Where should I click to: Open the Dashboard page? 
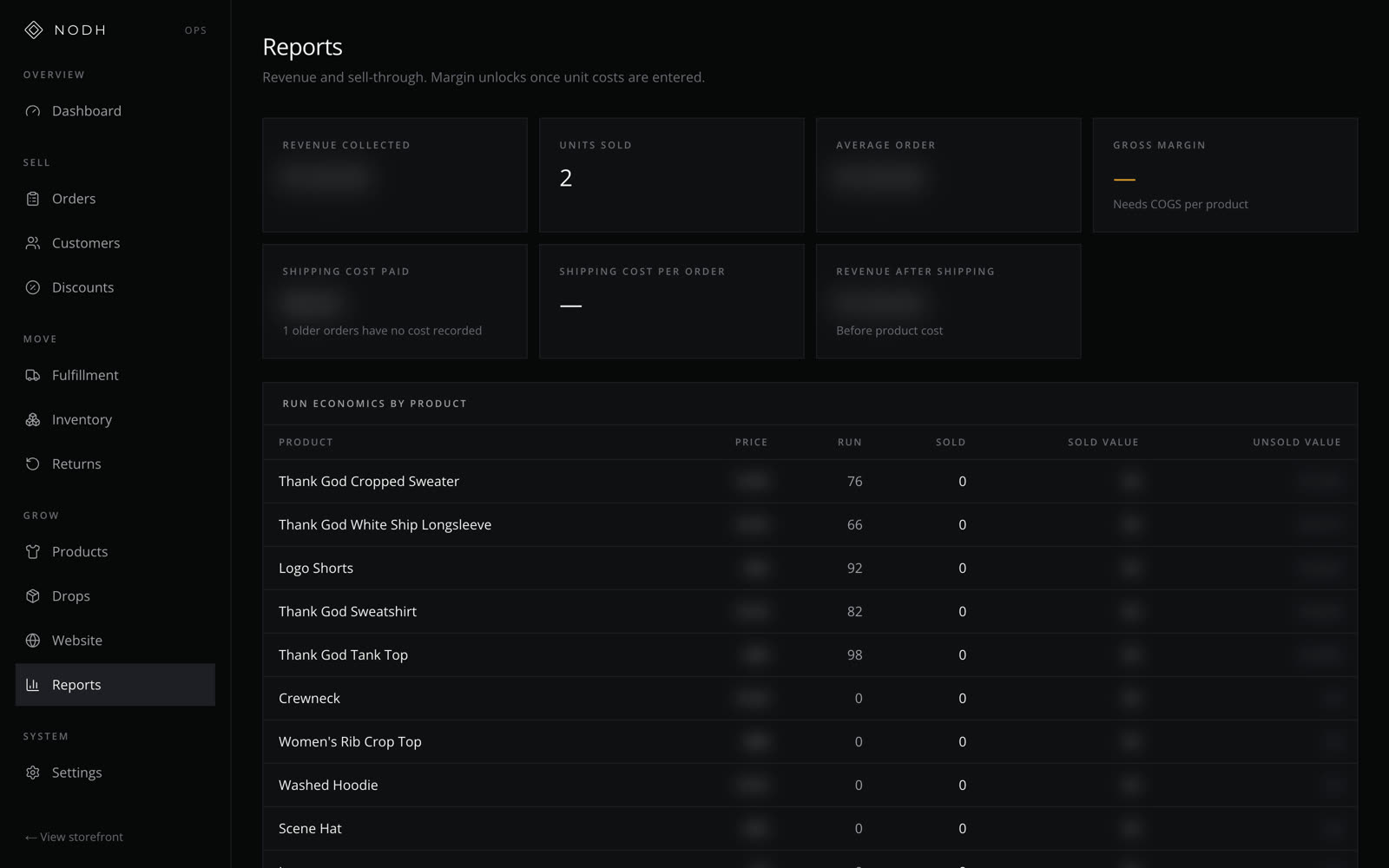click(115, 111)
